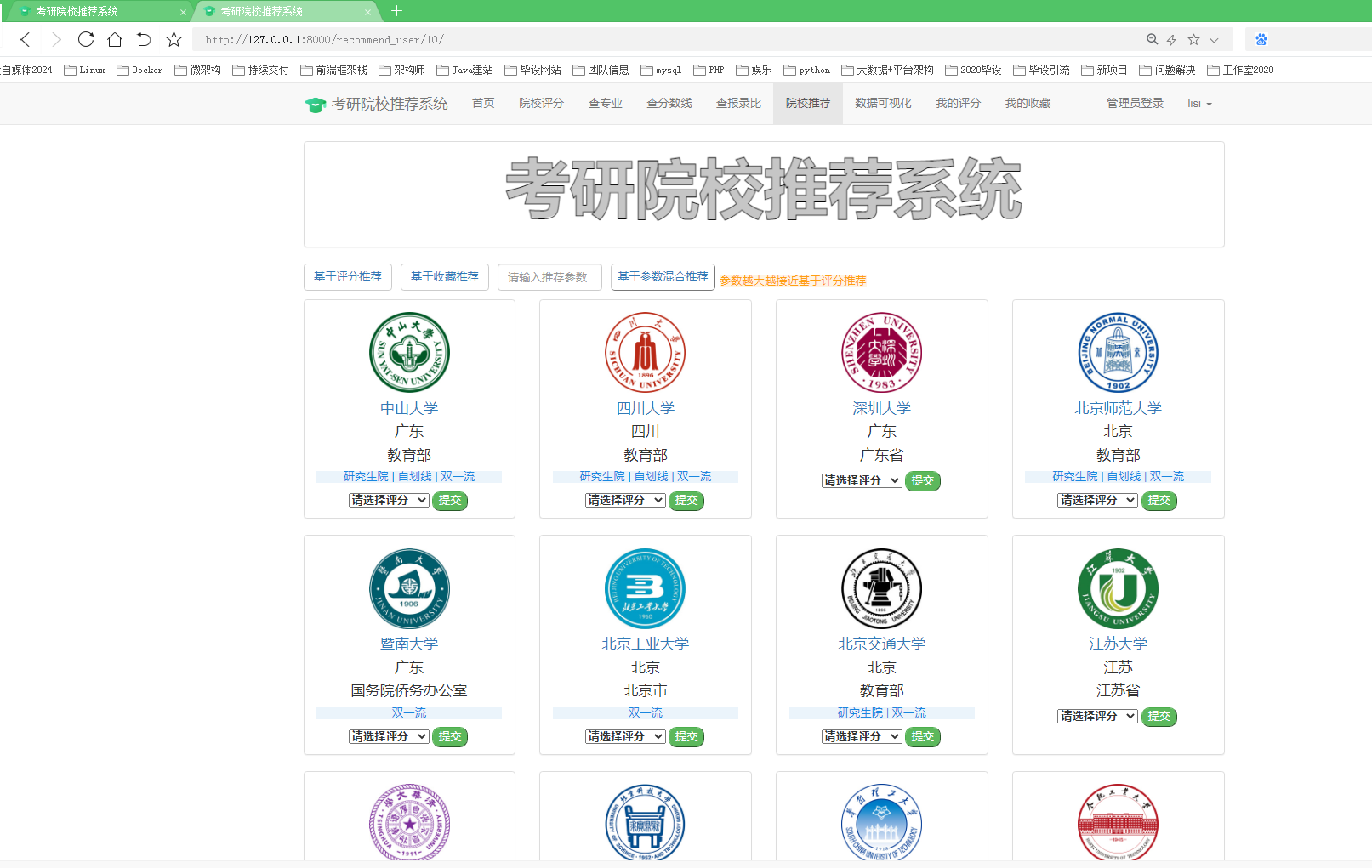The width and height of the screenshot is (1372, 868).
Task: Open the 数据可视化 nav item
Action: coord(883,103)
